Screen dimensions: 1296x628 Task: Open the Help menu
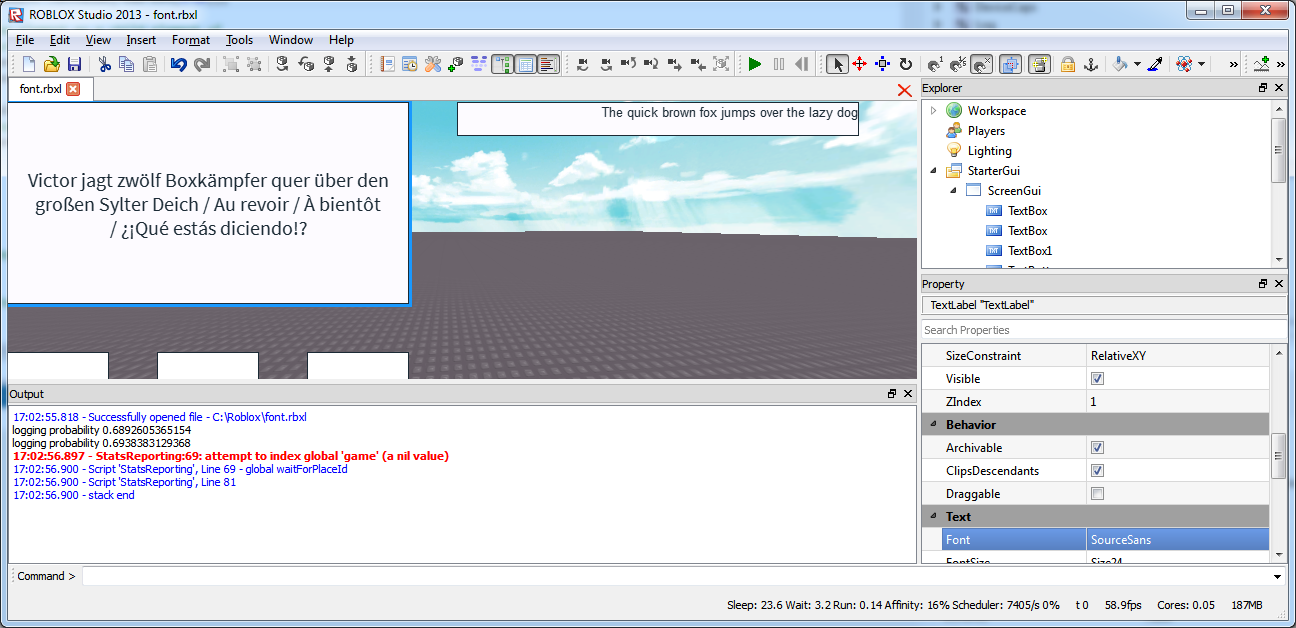pyautogui.click(x=341, y=40)
